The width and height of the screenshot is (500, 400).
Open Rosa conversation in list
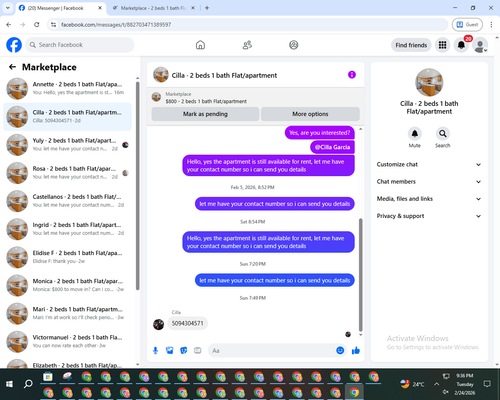(68, 173)
